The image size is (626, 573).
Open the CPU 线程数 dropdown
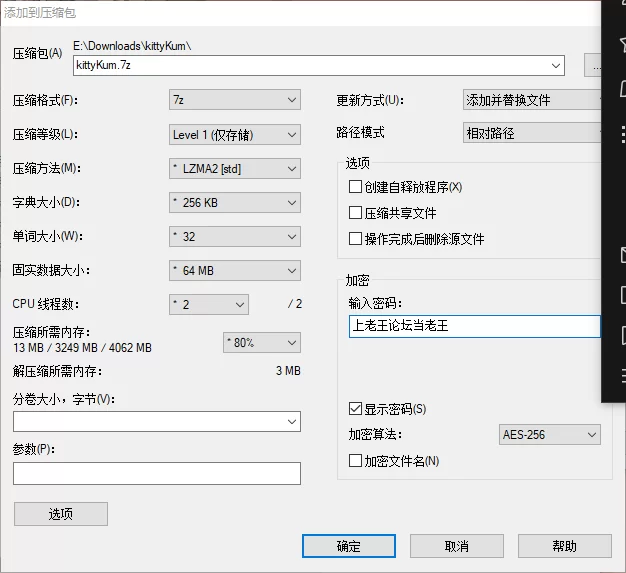[x=209, y=305]
